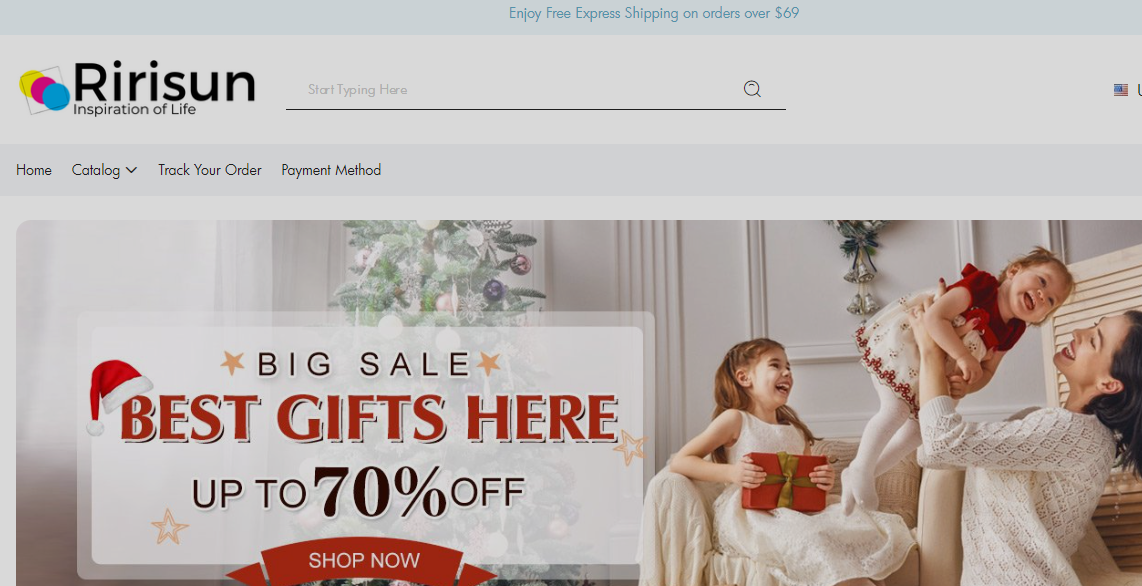This screenshot has height=586, width=1142.
Task: Click the US flag icon
Action: [x=1120, y=90]
